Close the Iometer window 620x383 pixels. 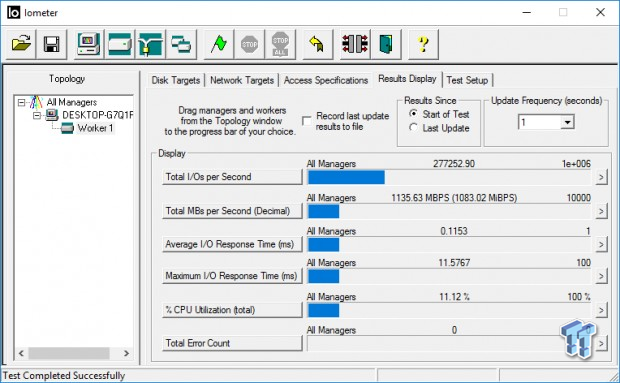tap(600, 12)
